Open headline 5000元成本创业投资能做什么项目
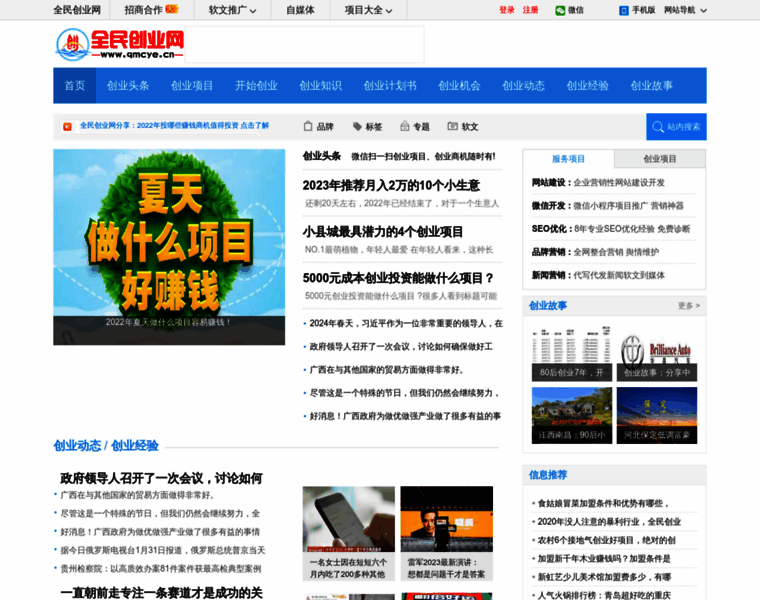760x600 pixels. [398, 279]
